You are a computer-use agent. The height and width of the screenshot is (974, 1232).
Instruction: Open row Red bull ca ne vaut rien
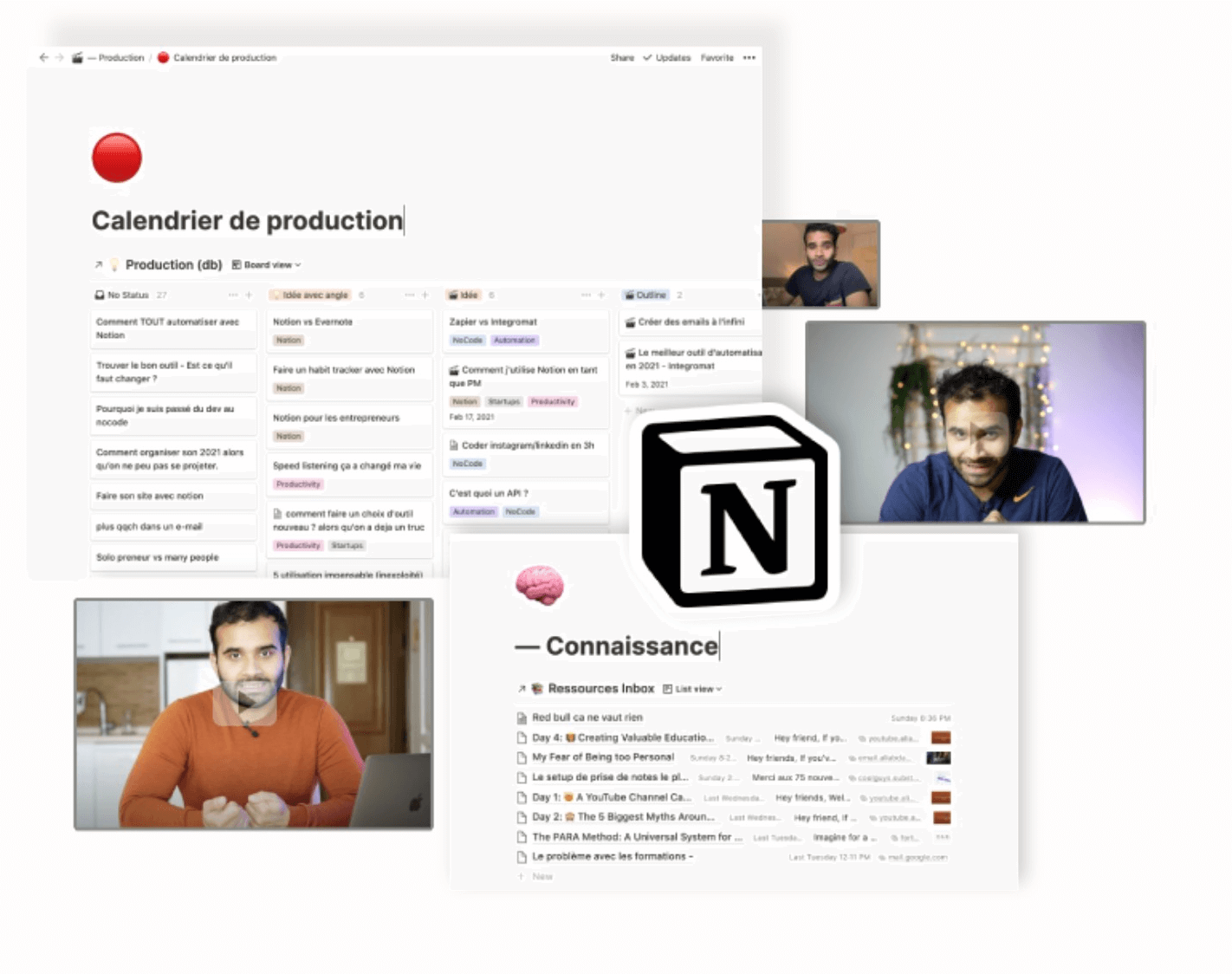pyautogui.click(x=733, y=718)
